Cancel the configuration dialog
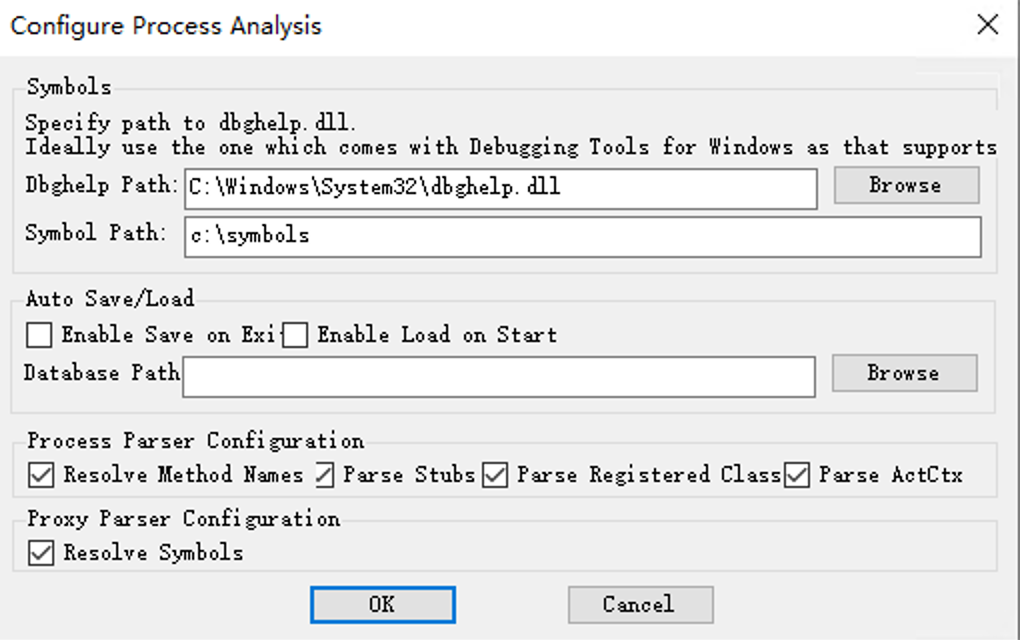This screenshot has width=1020, height=640. (640, 605)
